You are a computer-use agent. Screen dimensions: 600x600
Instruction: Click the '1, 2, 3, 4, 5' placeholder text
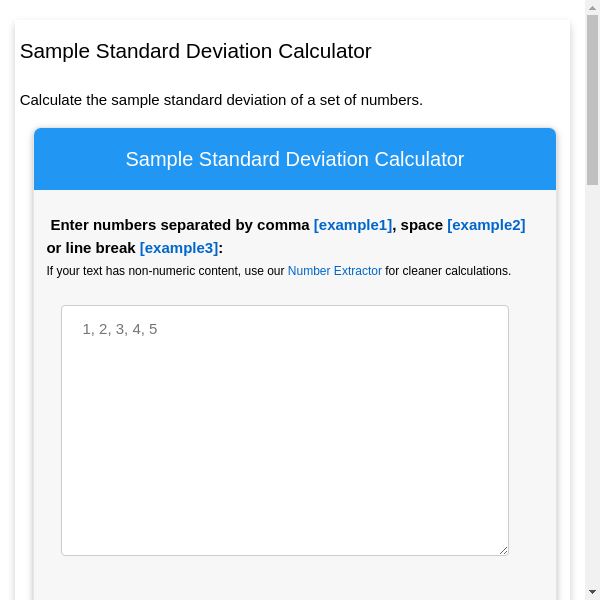tap(120, 329)
